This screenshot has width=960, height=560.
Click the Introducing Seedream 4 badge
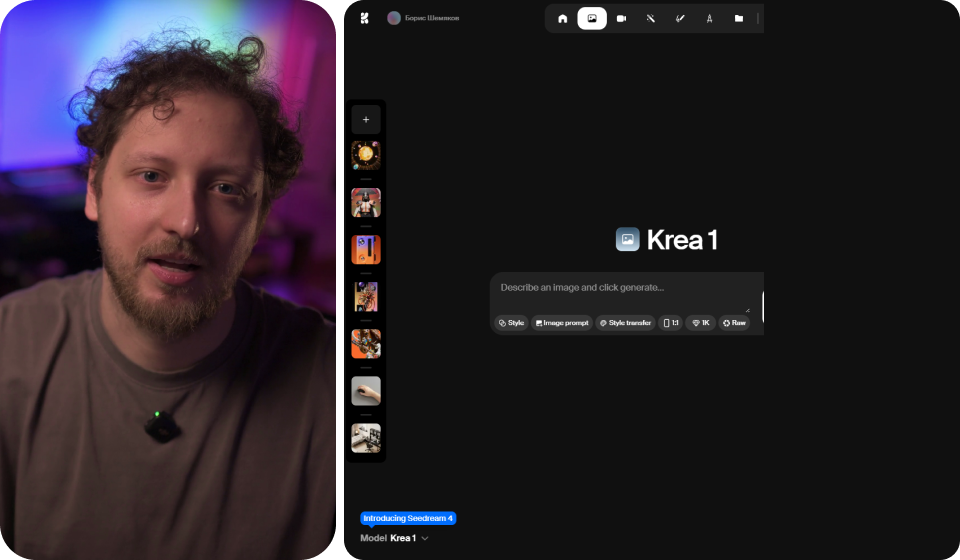click(x=408, y=518)
